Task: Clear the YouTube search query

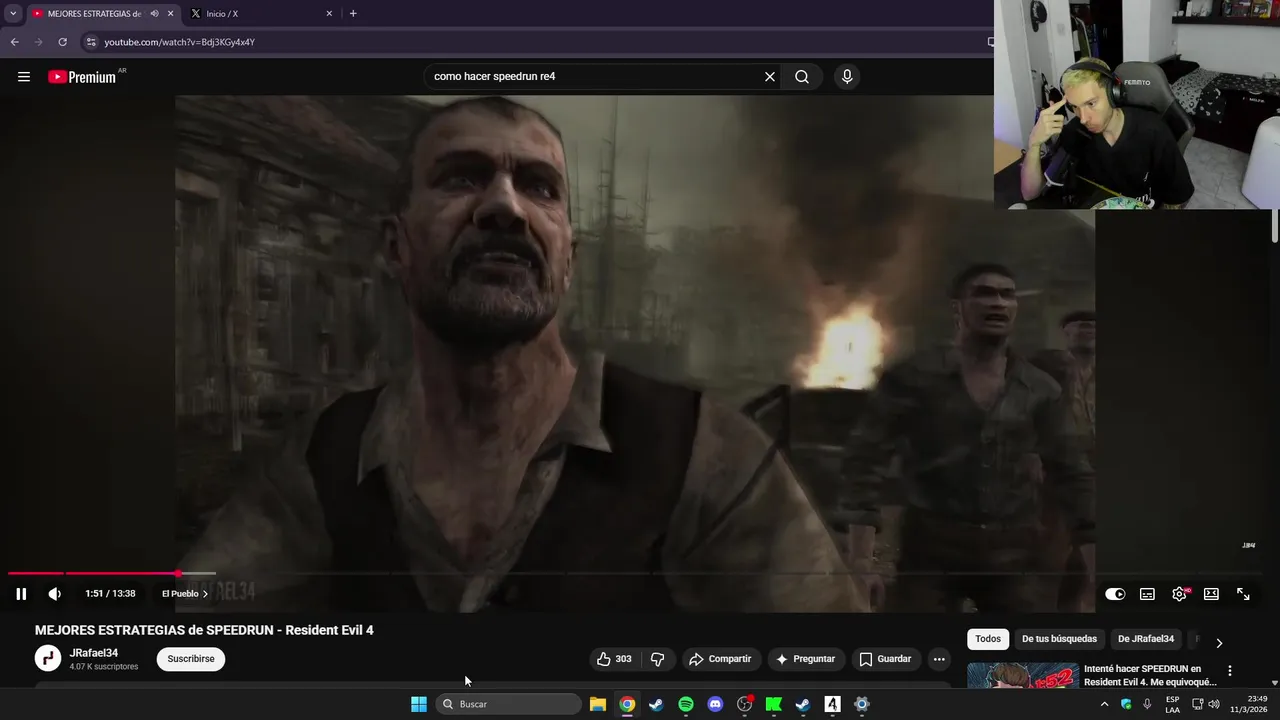Action: [x=770, y=77]
